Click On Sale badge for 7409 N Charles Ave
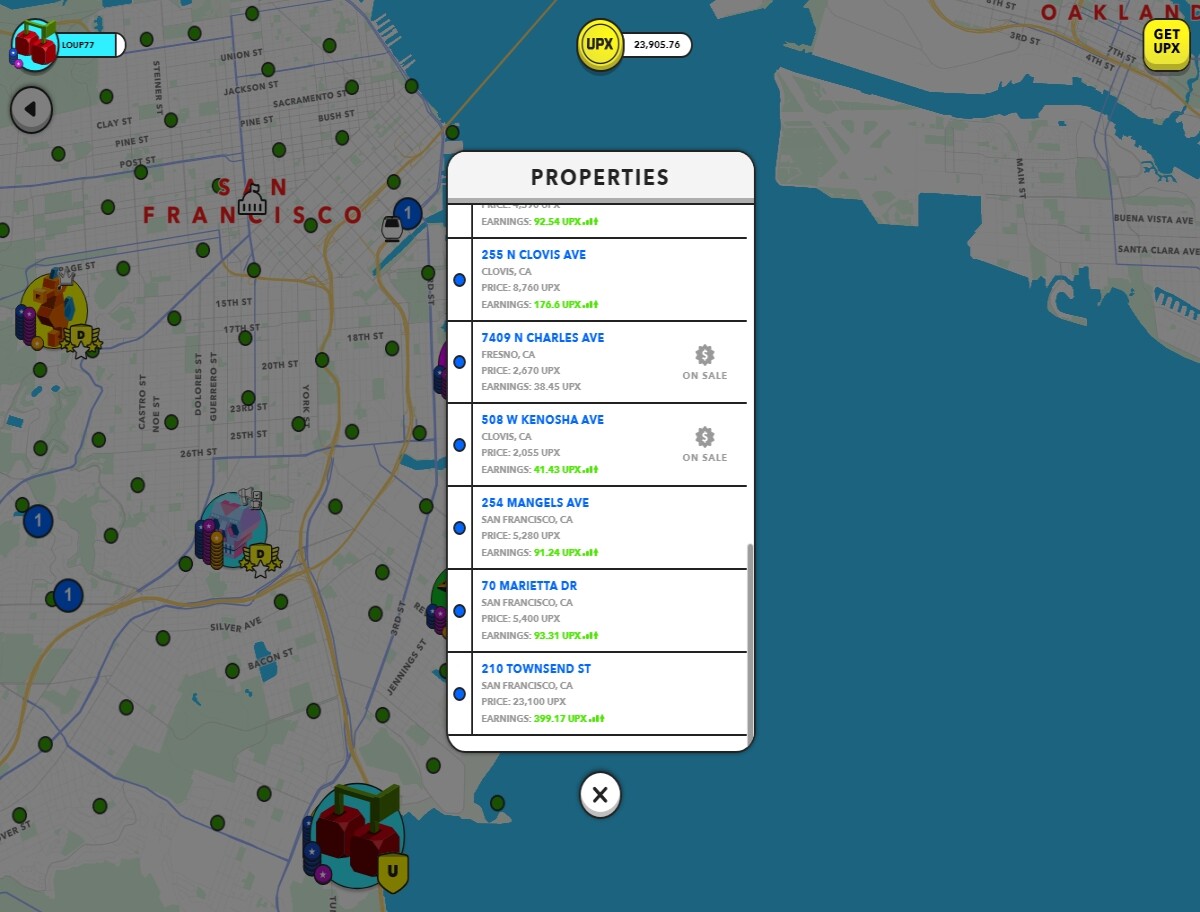Screen dimensions: 1200x912 (x=705, y=362)
